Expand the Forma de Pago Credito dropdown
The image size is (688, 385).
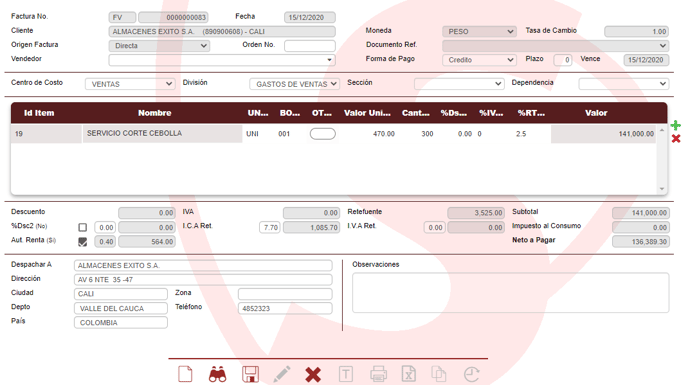(x=479, y=60)
